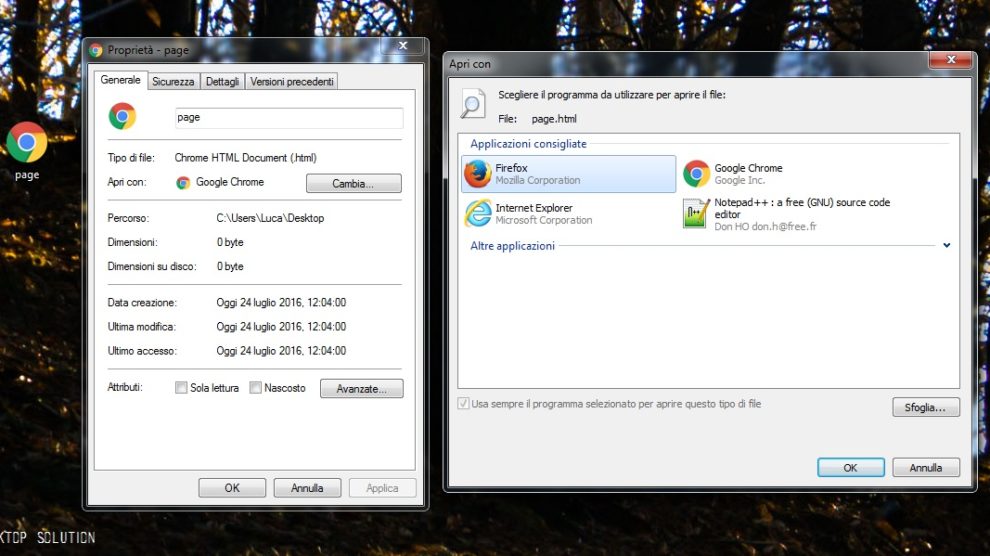Image resolution: width=990 pixels, height=556 pixels.
Task: Open the Dettagli tab
Action: click(222, 81)
